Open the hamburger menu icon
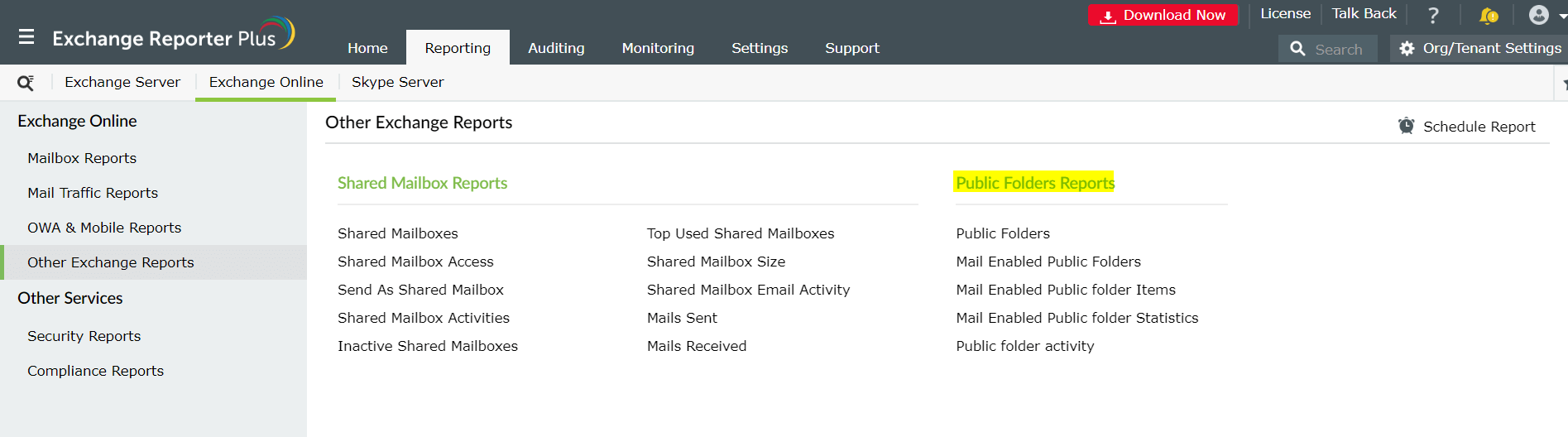 point(26,37)
